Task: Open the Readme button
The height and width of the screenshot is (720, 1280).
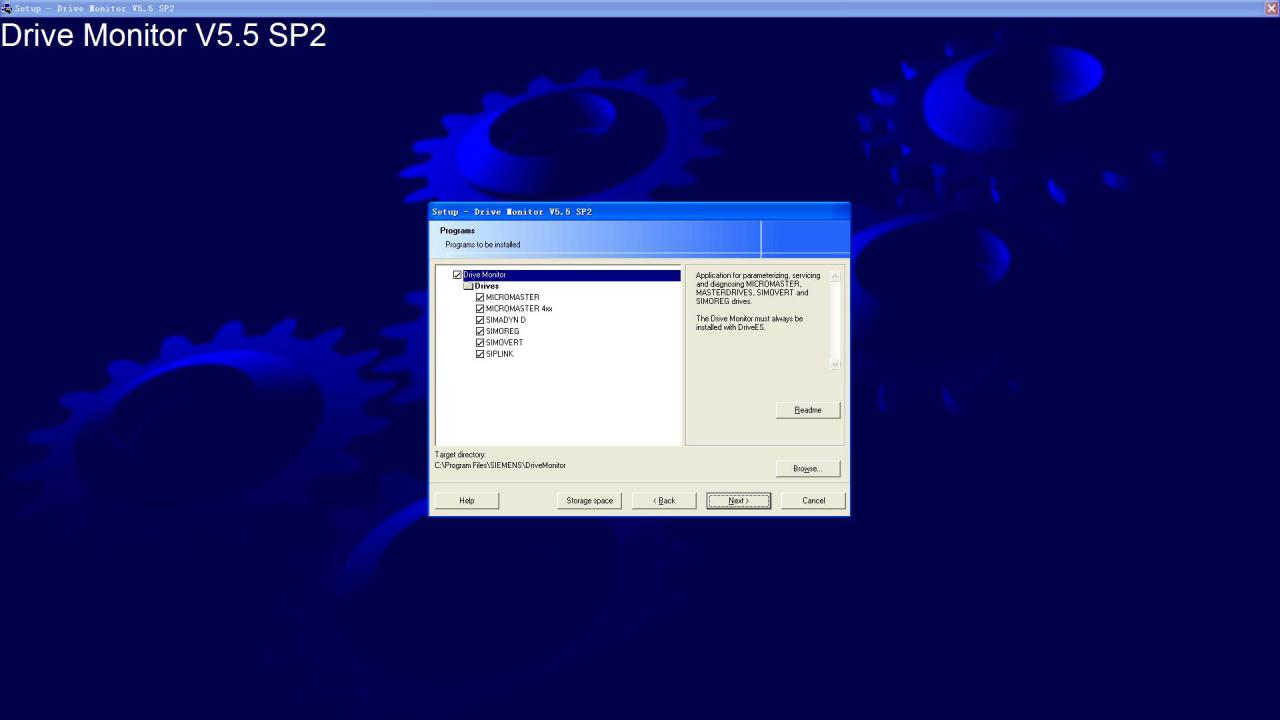Action: (x=808, y=410)
